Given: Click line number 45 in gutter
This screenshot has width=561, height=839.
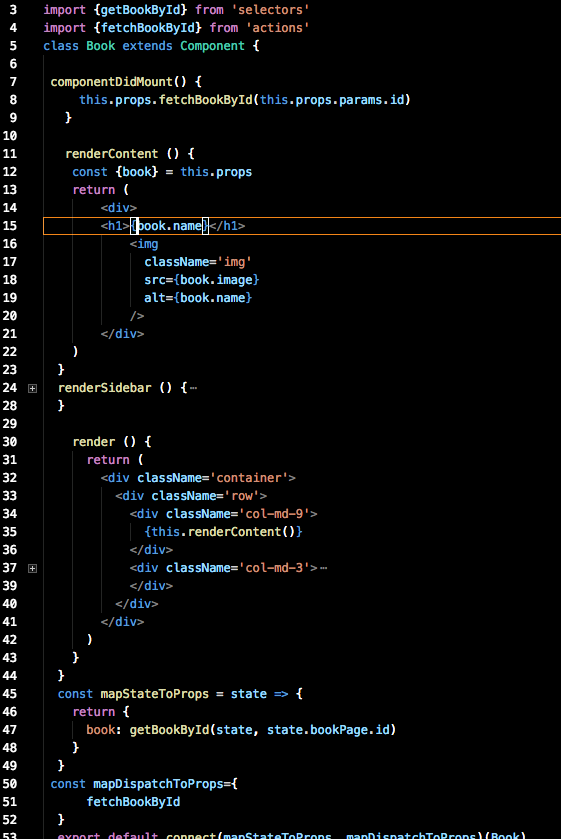Looking at the screenshot, I should coord(10,694).
